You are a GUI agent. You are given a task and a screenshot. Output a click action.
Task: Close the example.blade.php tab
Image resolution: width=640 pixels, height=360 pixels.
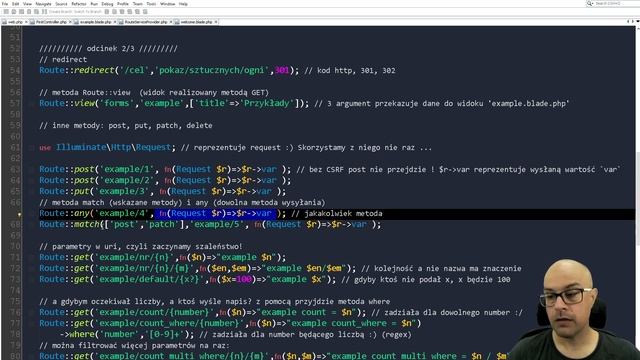coord(115,22)
